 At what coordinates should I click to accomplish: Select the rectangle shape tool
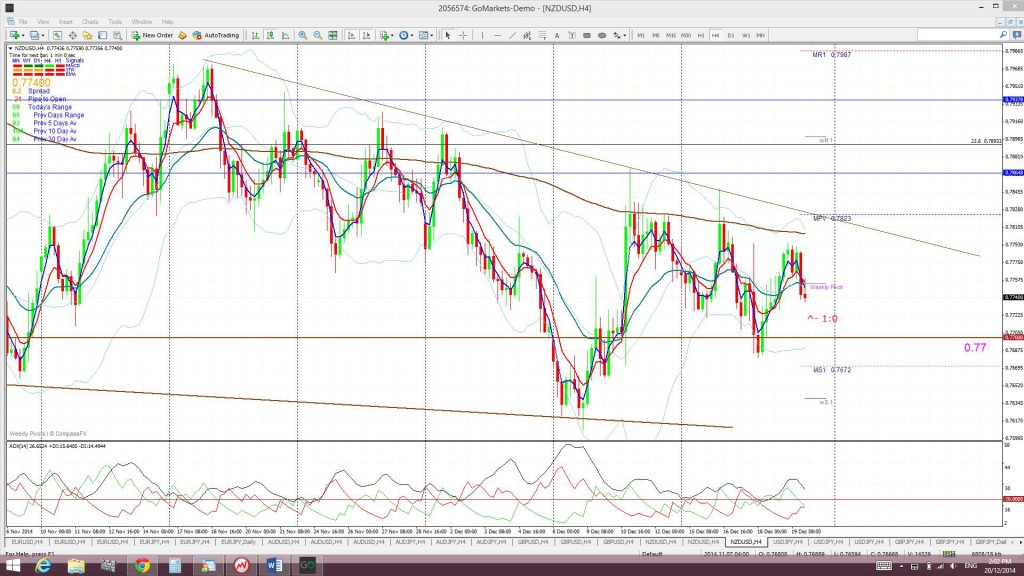[x=587, y=35]
